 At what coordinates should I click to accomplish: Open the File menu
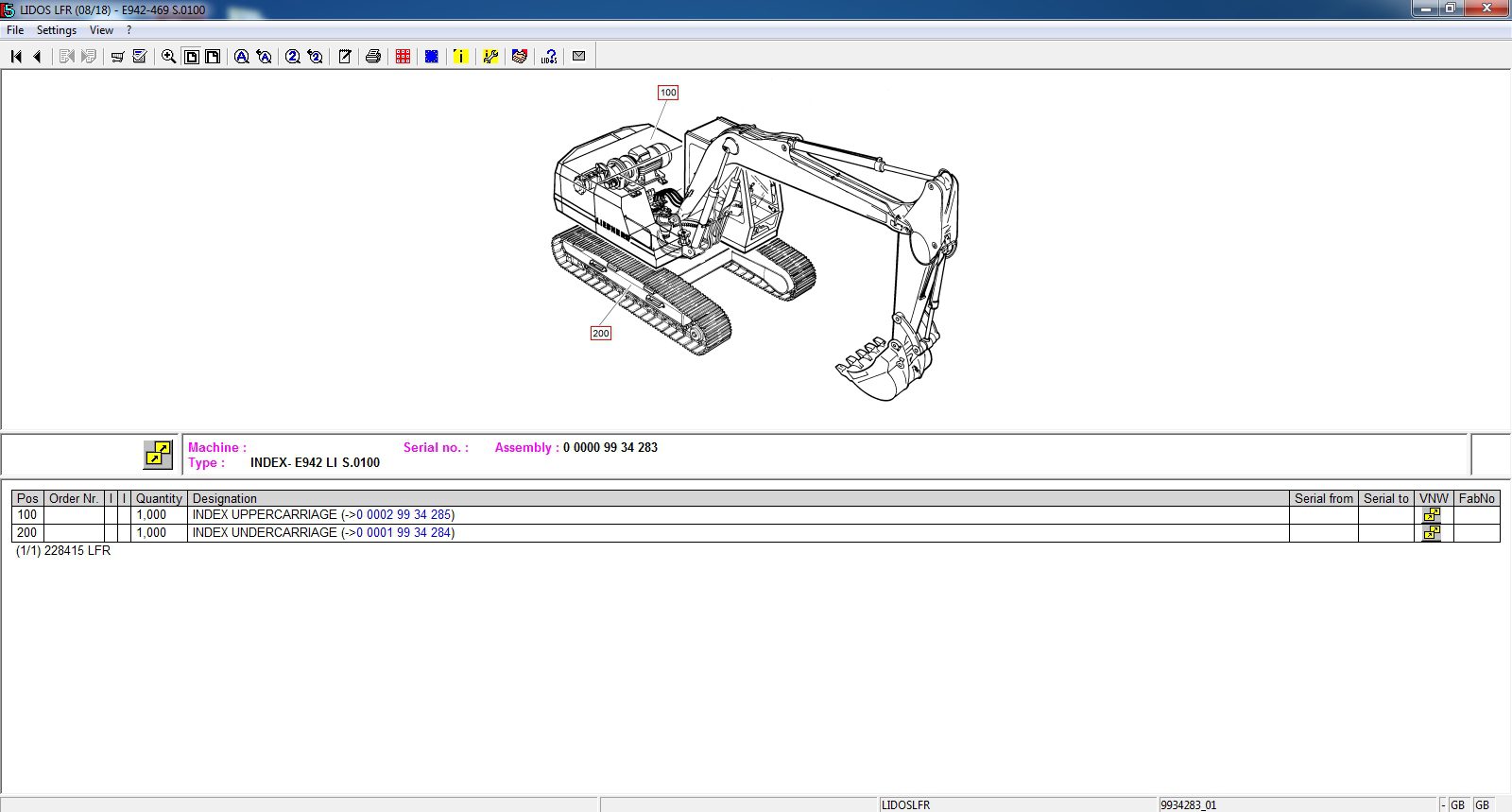[x=15, y=30]
